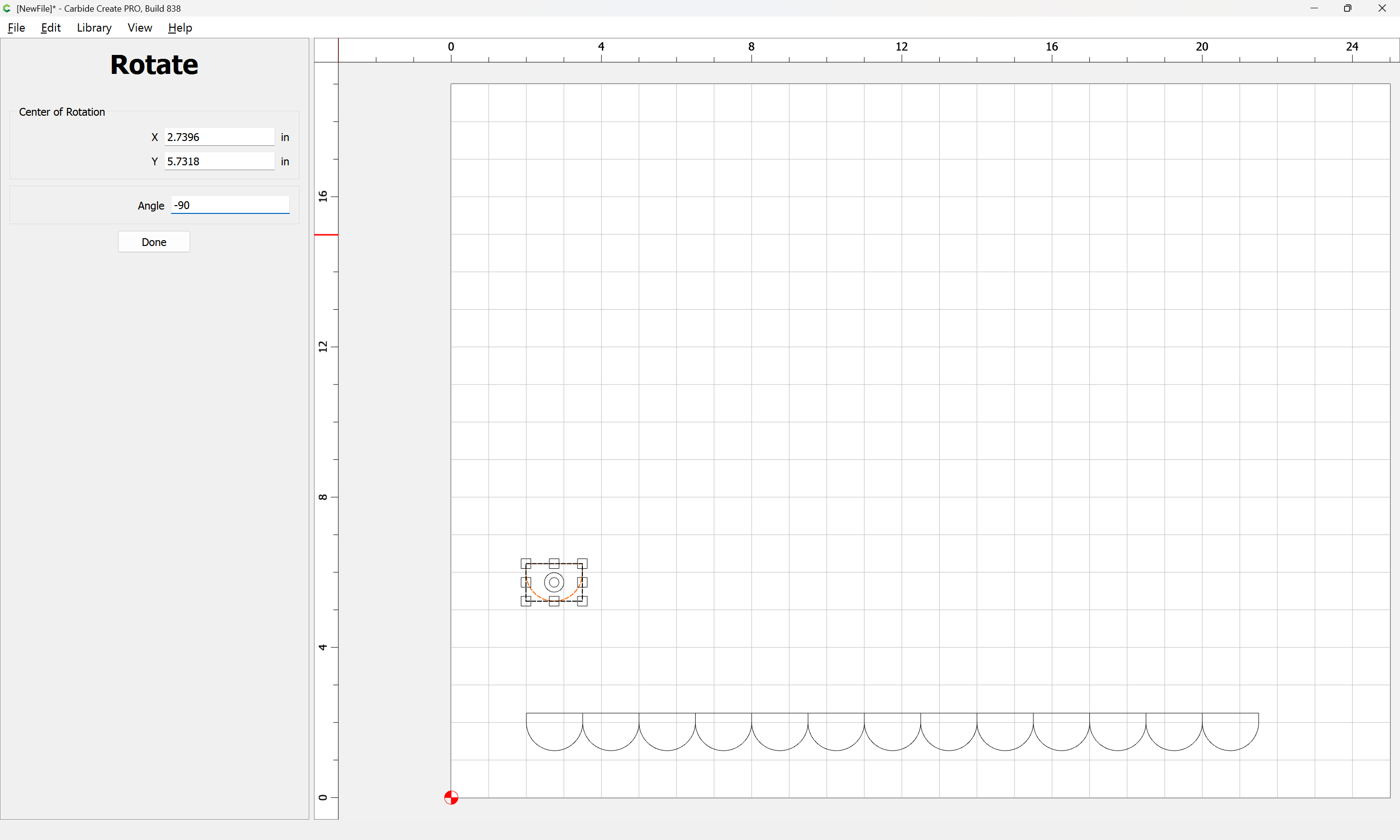Click the top-middle selection handle

click(554, 563)
